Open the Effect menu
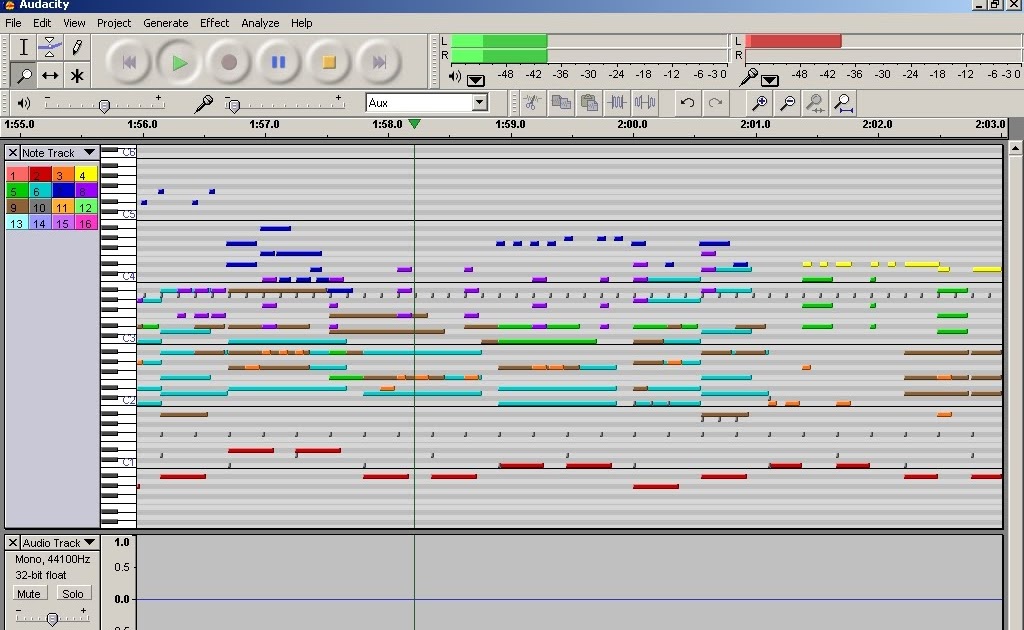The height and width of the screenshot is (630, 1024). point(214,22)
